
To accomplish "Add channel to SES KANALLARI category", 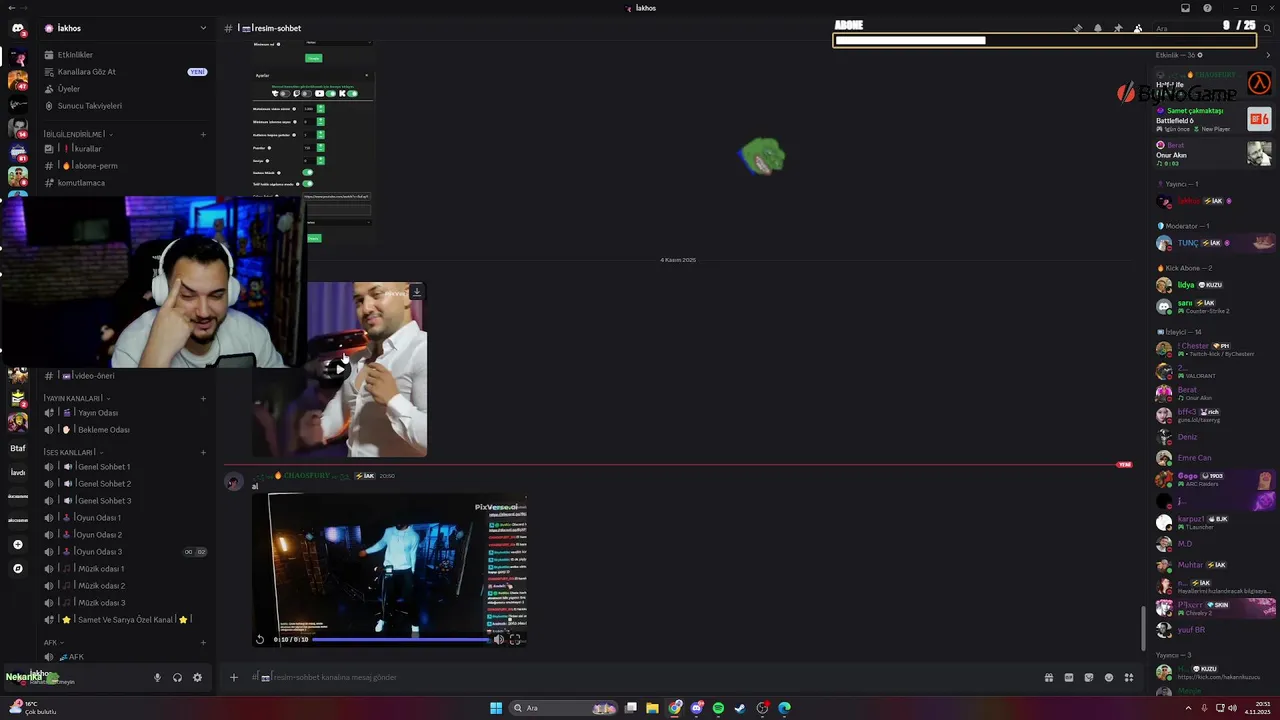I will pos(203,452).
